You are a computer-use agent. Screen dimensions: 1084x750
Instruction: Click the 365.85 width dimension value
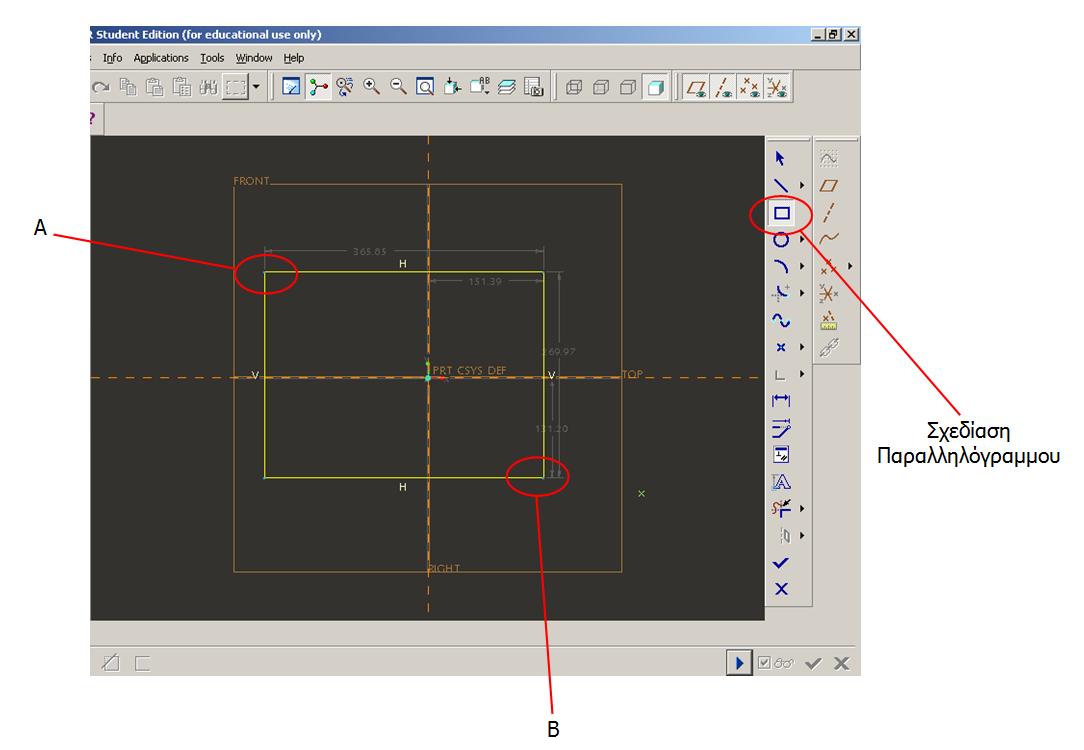click(x=370, y=252)
